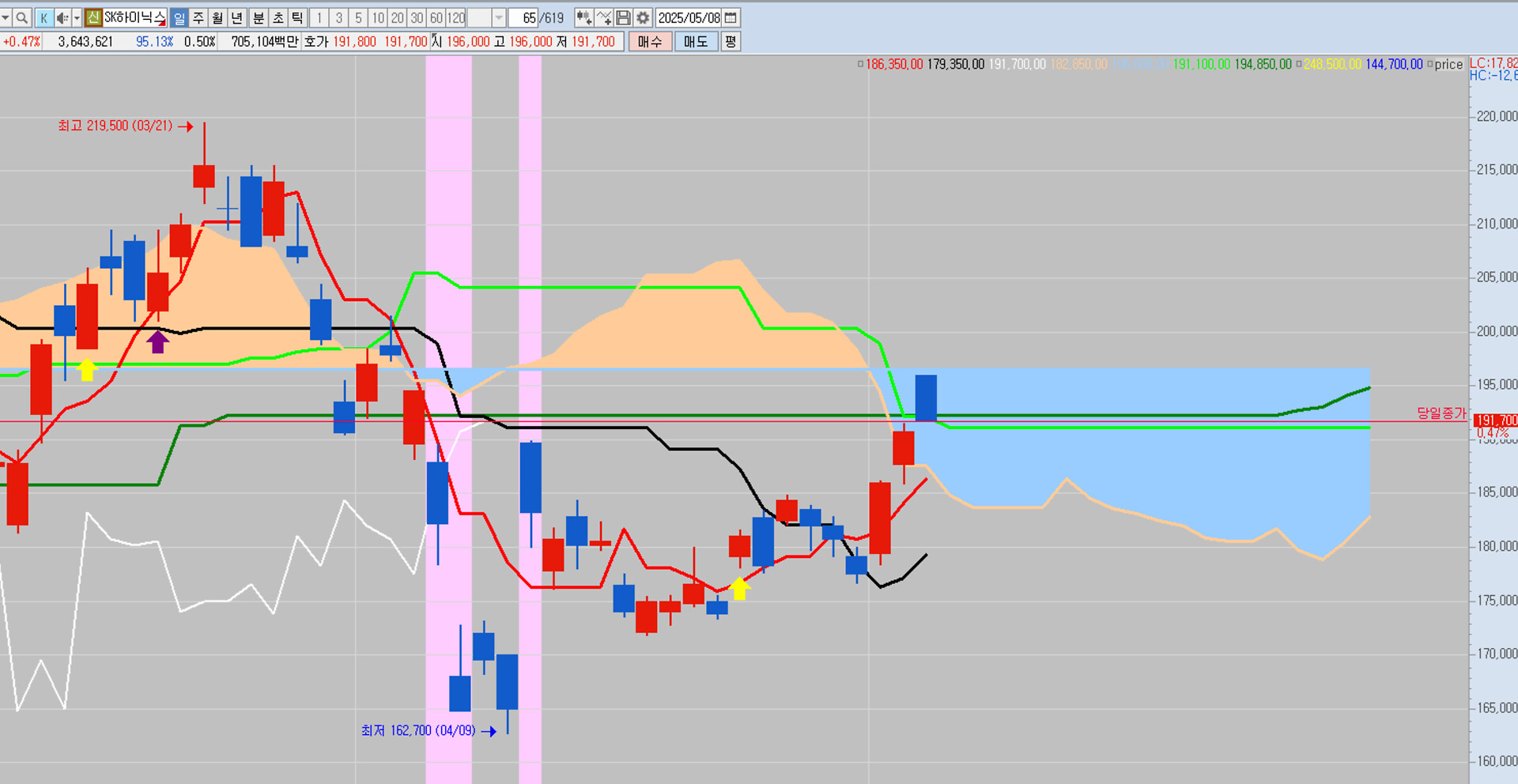Click the SK하이닉스 stock name field
Image resolution: width=1518 pixels, height=784 pixels.
tap(134, 17)
